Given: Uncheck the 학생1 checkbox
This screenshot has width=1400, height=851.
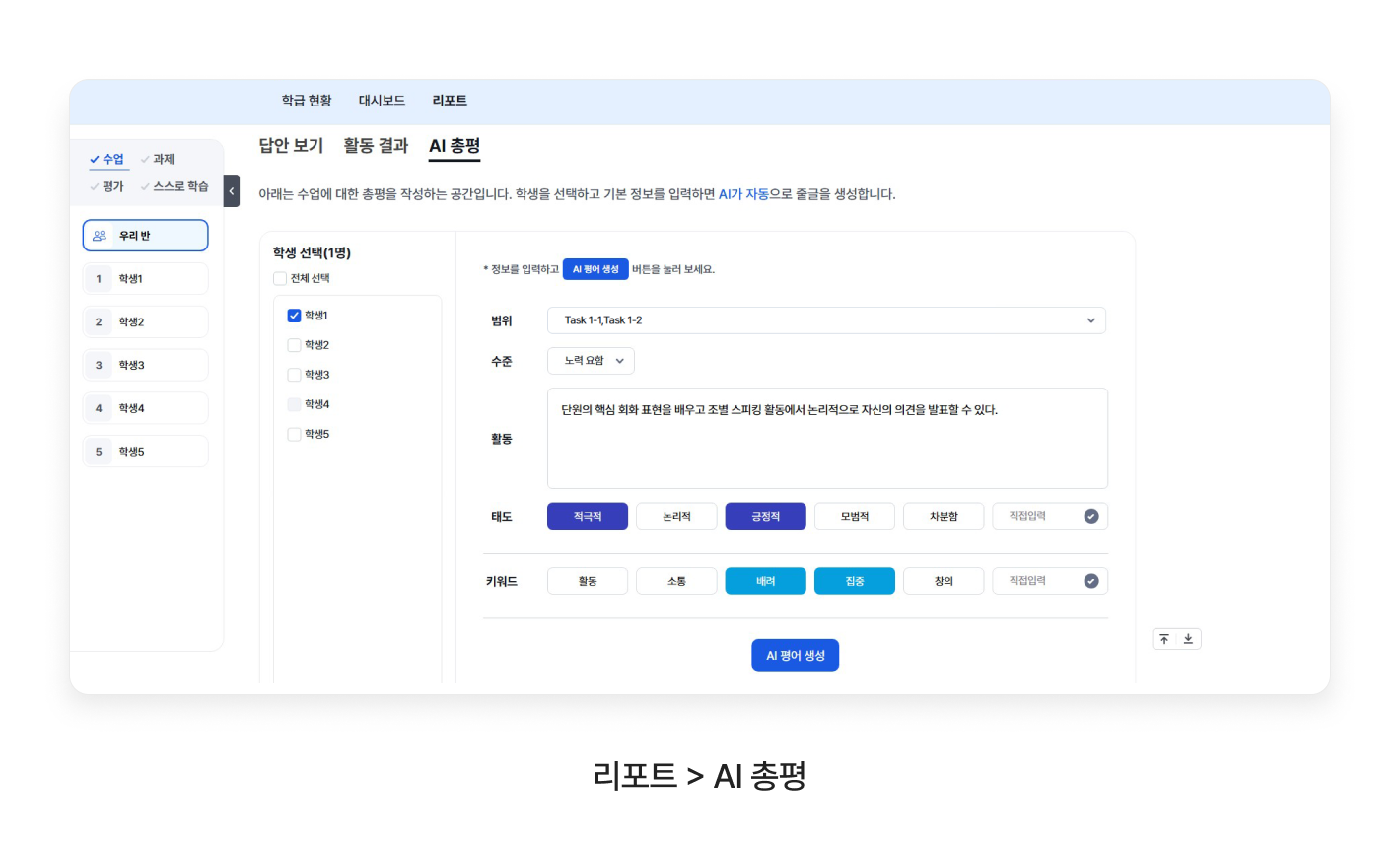Looking at the screenshot, I should (294, 316).
